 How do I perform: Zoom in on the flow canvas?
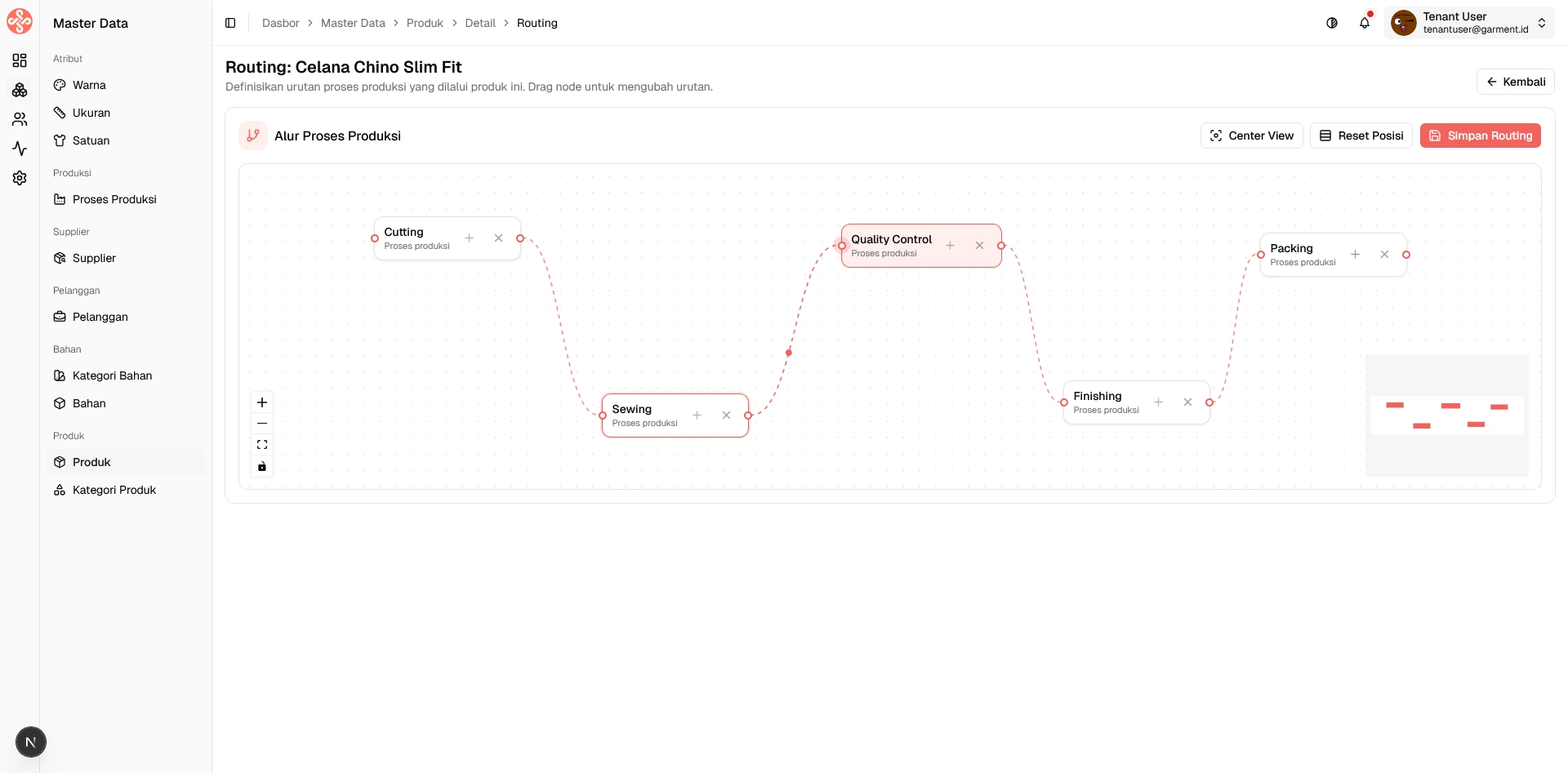click(x=262, y=402)
